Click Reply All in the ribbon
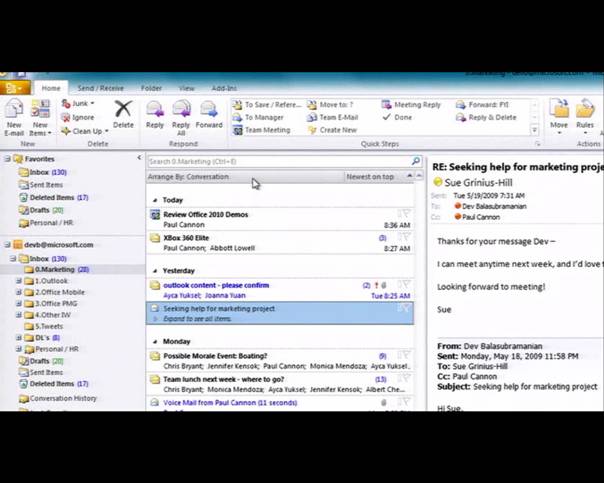Viewport: 604px width, 483px height. click(181, 117)
